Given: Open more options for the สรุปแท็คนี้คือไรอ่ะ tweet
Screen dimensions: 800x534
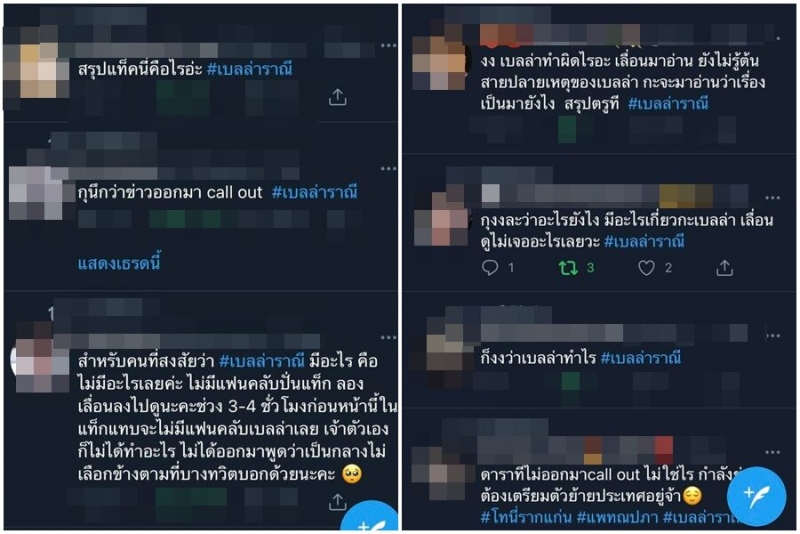Looking at the screenshot, I should coord(388,46).
